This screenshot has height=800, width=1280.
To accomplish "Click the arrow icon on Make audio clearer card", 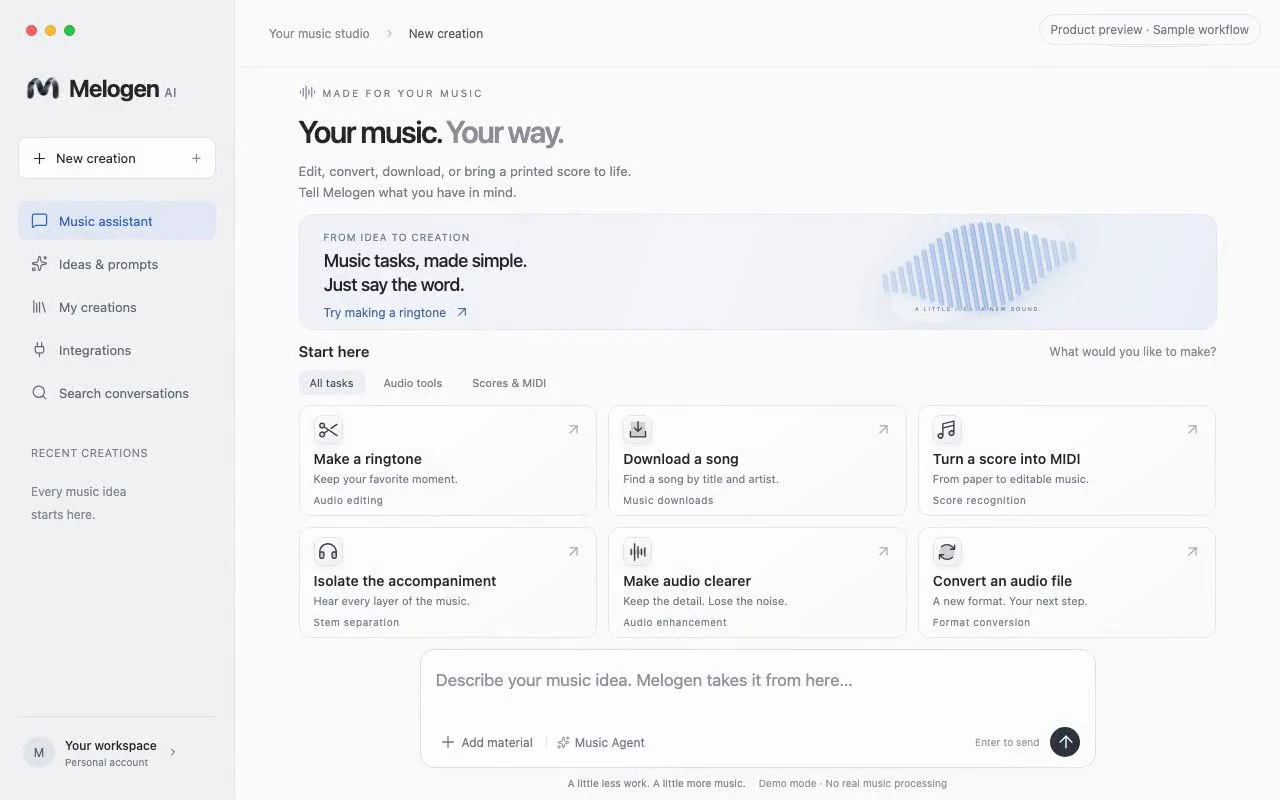I will [x=883, y=552].
